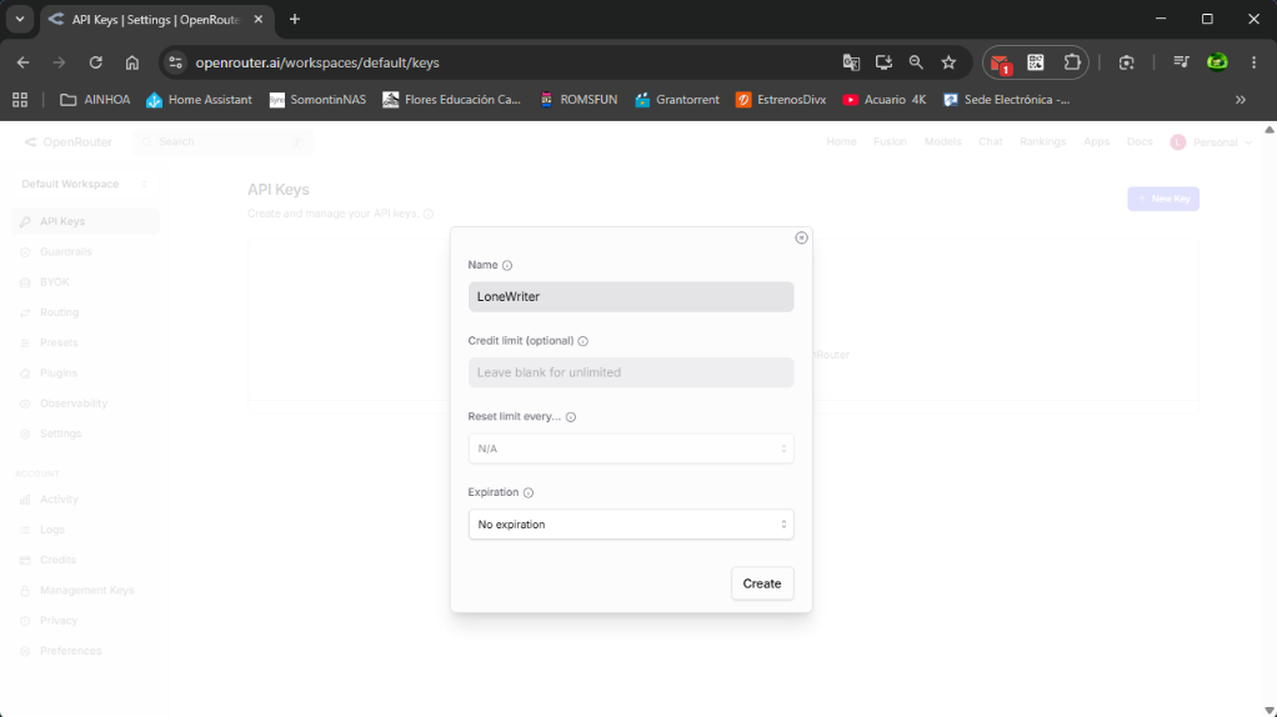Open Apps in the top navigation
This screenshot has width=1277, height=717.
click(1097, 142)
